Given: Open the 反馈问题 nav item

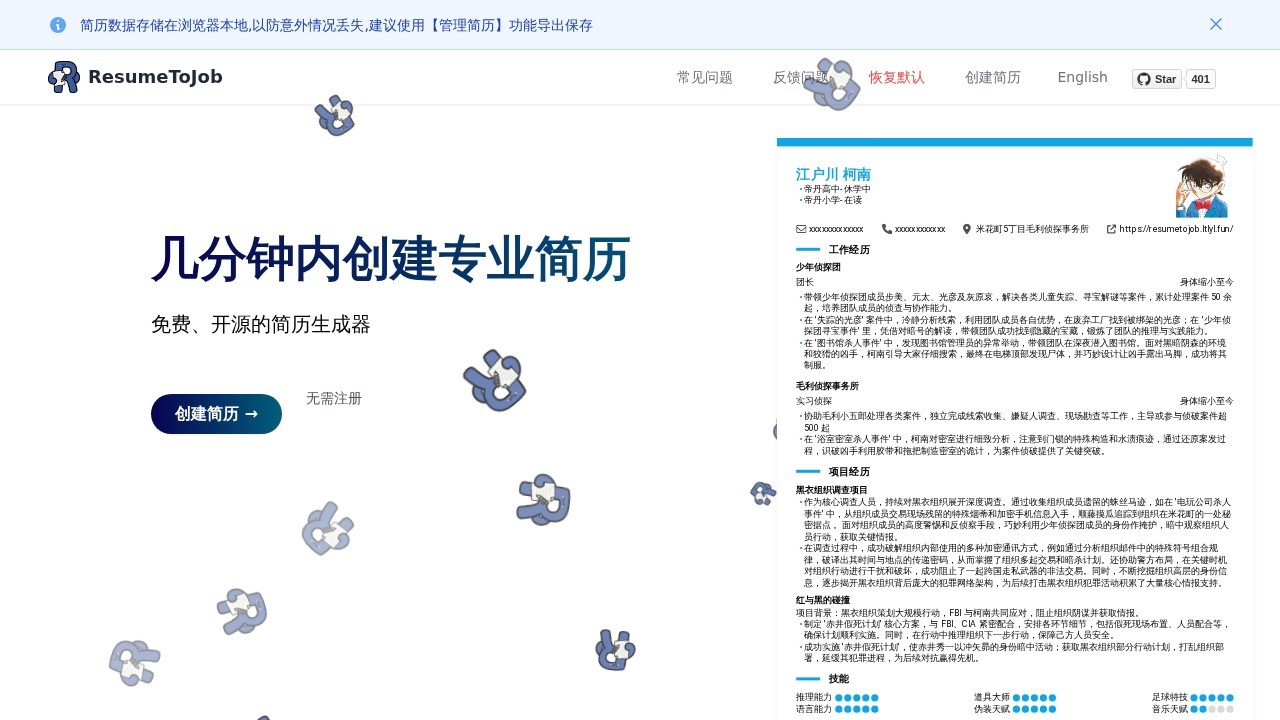Looking at the screenshot, I should click(800, 77).
